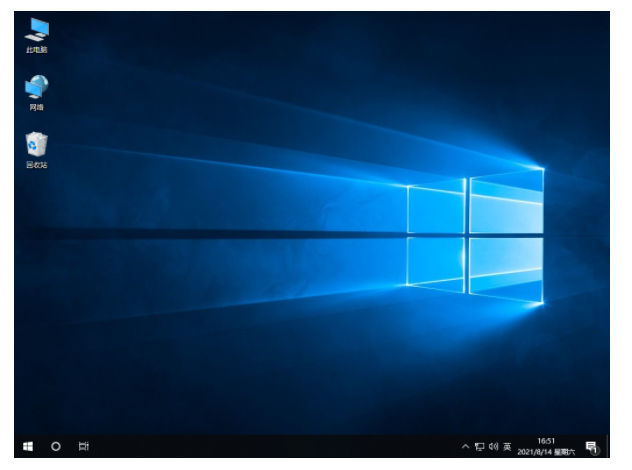Click the 网络 label under the globe icon
The width and height of the screenshot is (632, 470).
[x=37, y=107]
